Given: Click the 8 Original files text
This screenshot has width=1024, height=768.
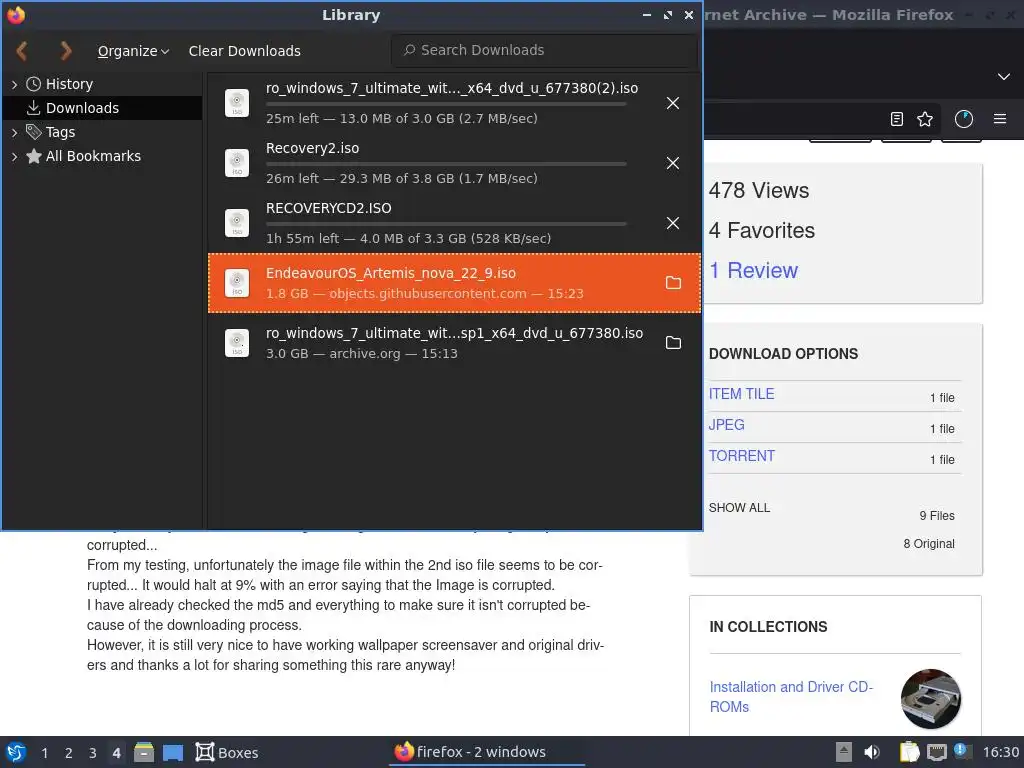Looking at the screenshot, I should (x=929, y=543).
